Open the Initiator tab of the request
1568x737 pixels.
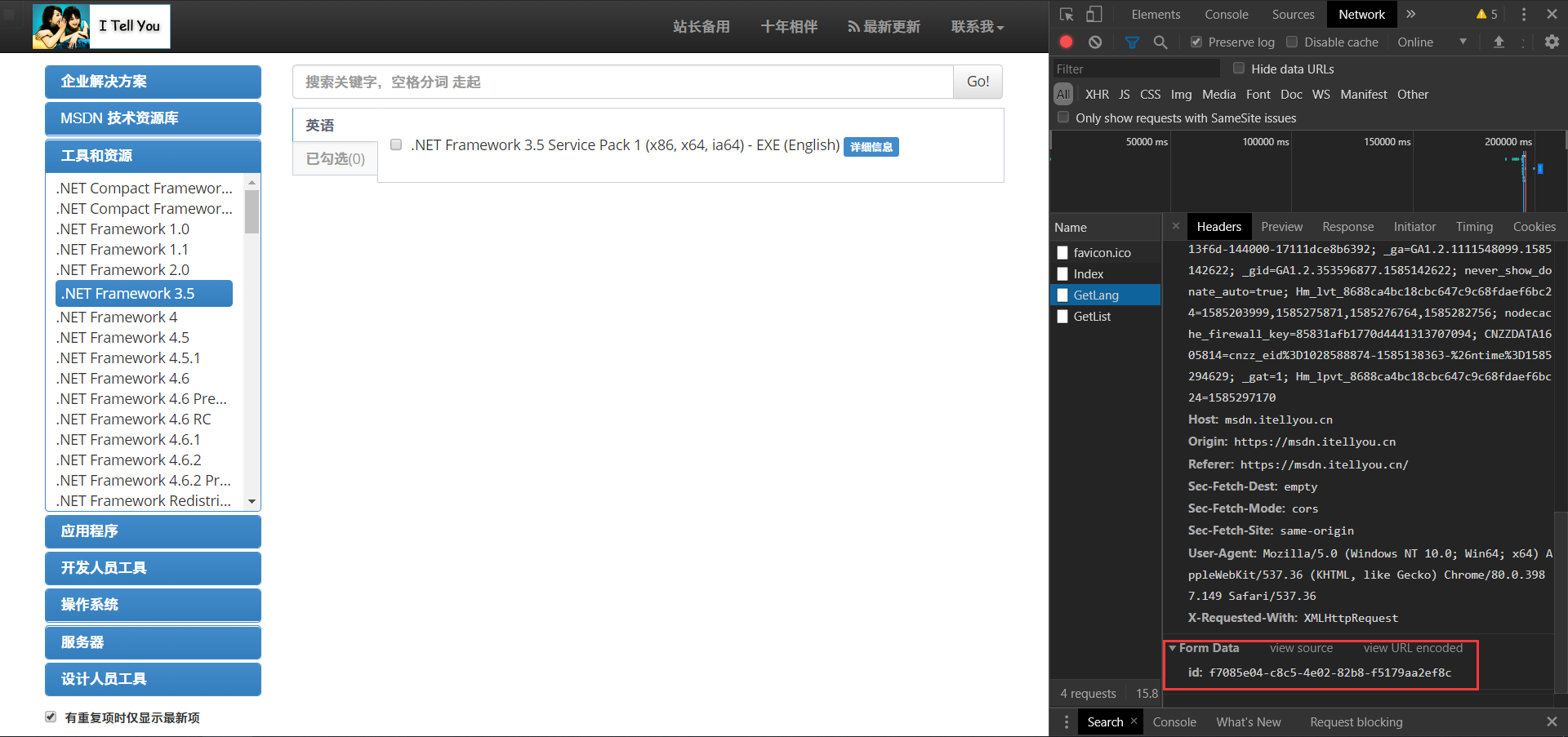click(1414, 227)
